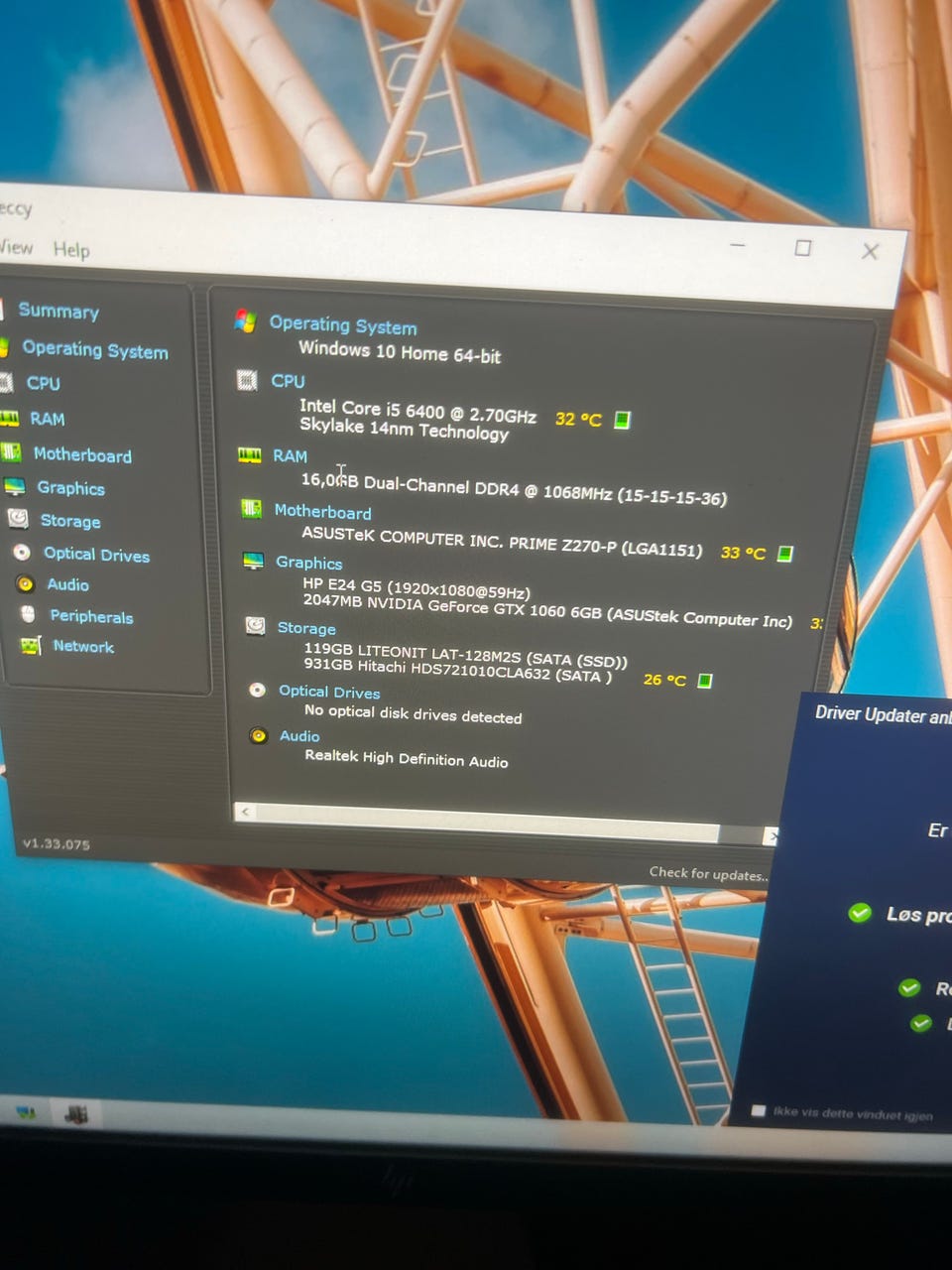Viewport: 952px width, 1270px height.
Task: Click the RAM icon in summary panel
Action: (x=249, y=454)
